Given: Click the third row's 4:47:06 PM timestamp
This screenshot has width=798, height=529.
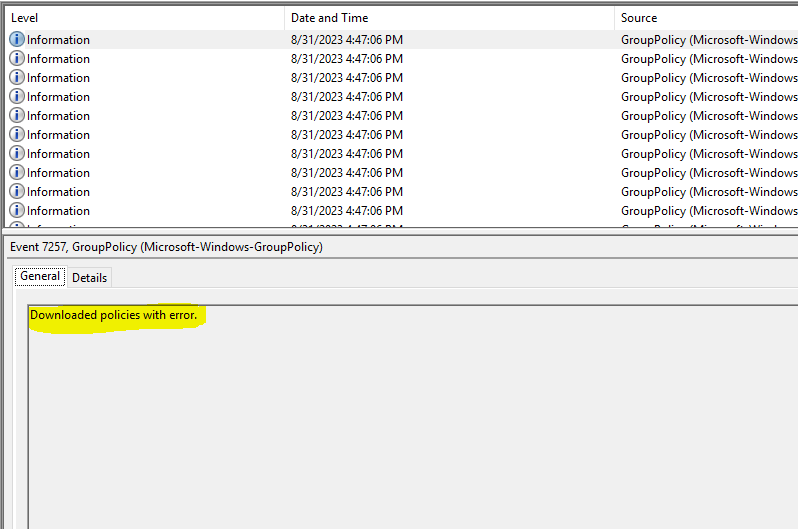Looking at the screenshot, I should [x=346, y=78].
